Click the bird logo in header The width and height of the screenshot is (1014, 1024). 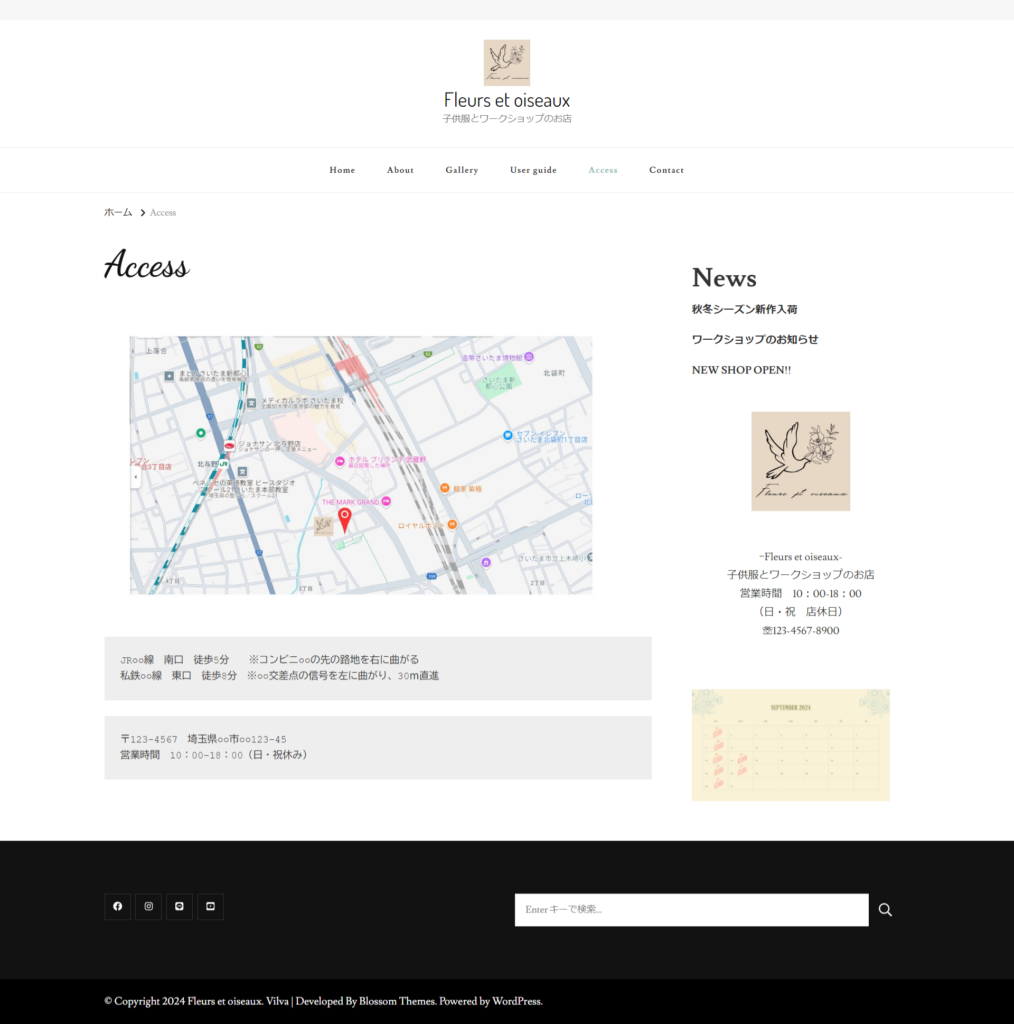point(506,62)
